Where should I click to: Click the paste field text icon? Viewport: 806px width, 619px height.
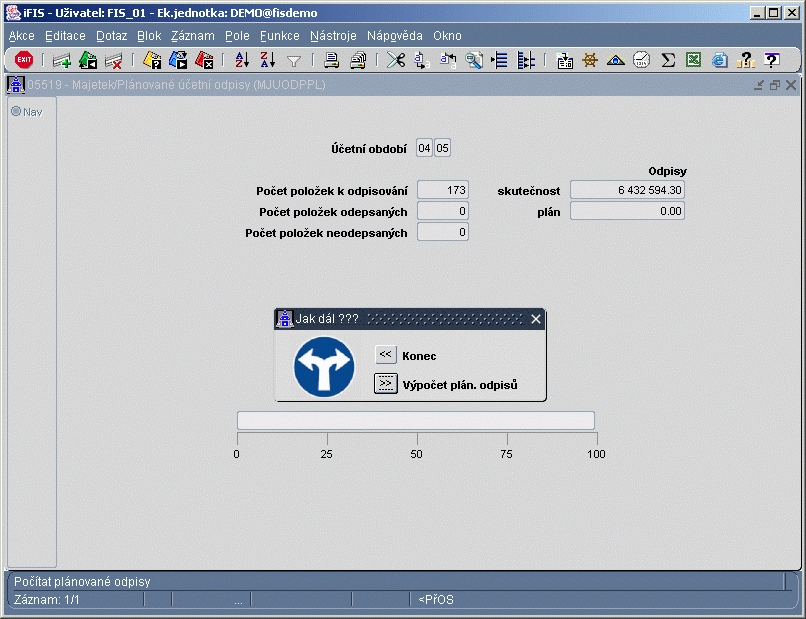[x=448, y=61]
